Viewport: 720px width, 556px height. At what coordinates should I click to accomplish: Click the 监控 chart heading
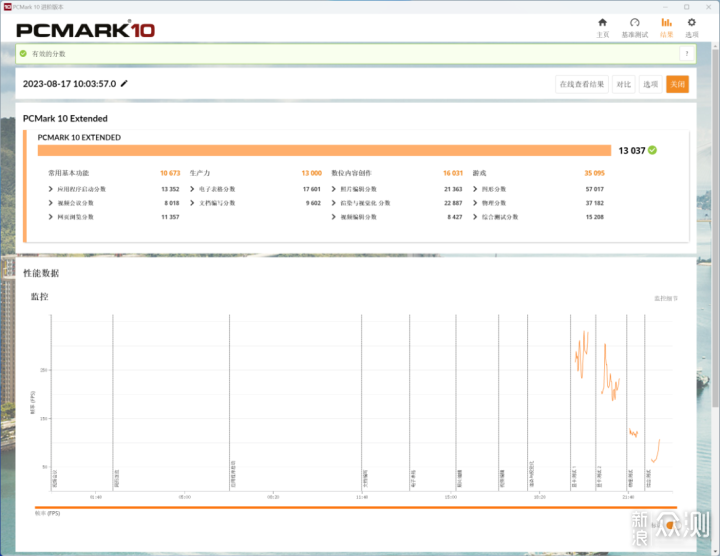[39, 297]
